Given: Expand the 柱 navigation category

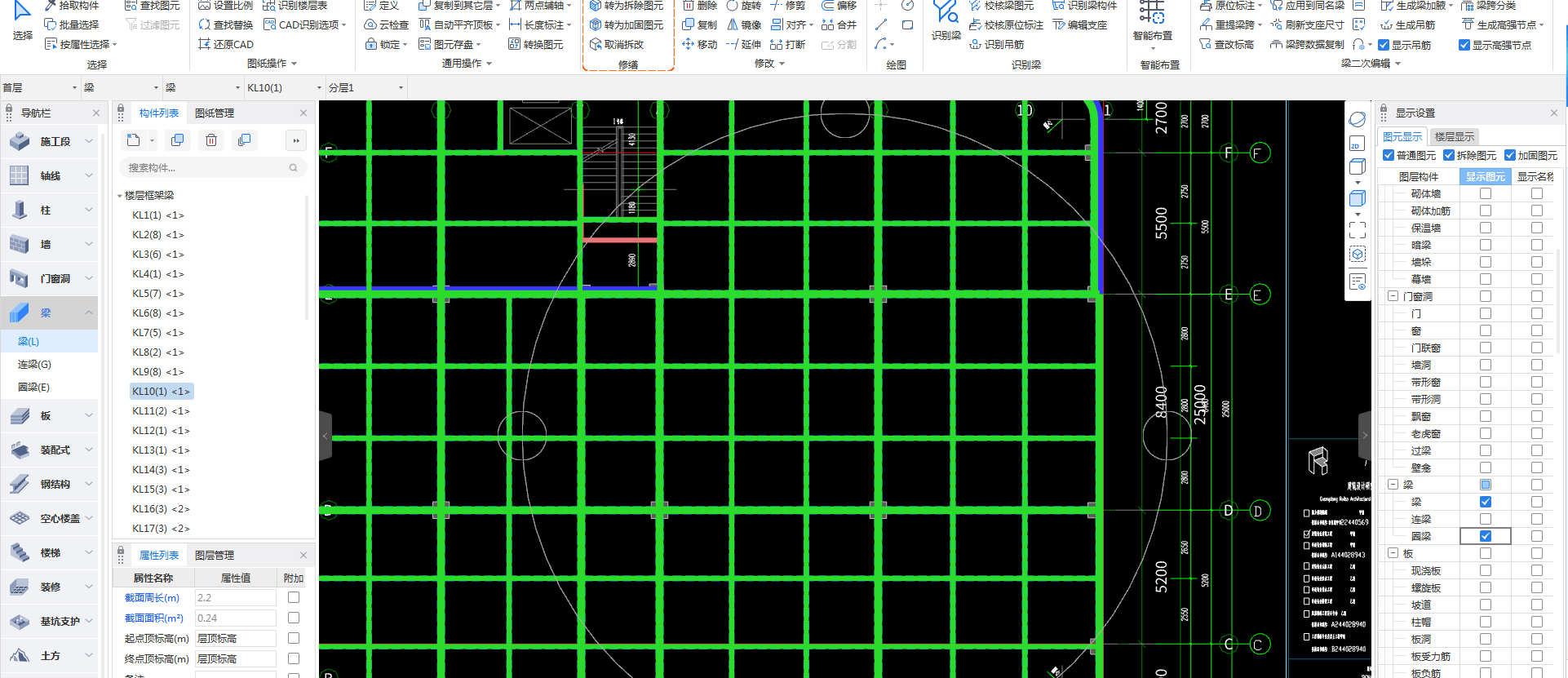Looking at the screenshot, I should tap(89, 210).
